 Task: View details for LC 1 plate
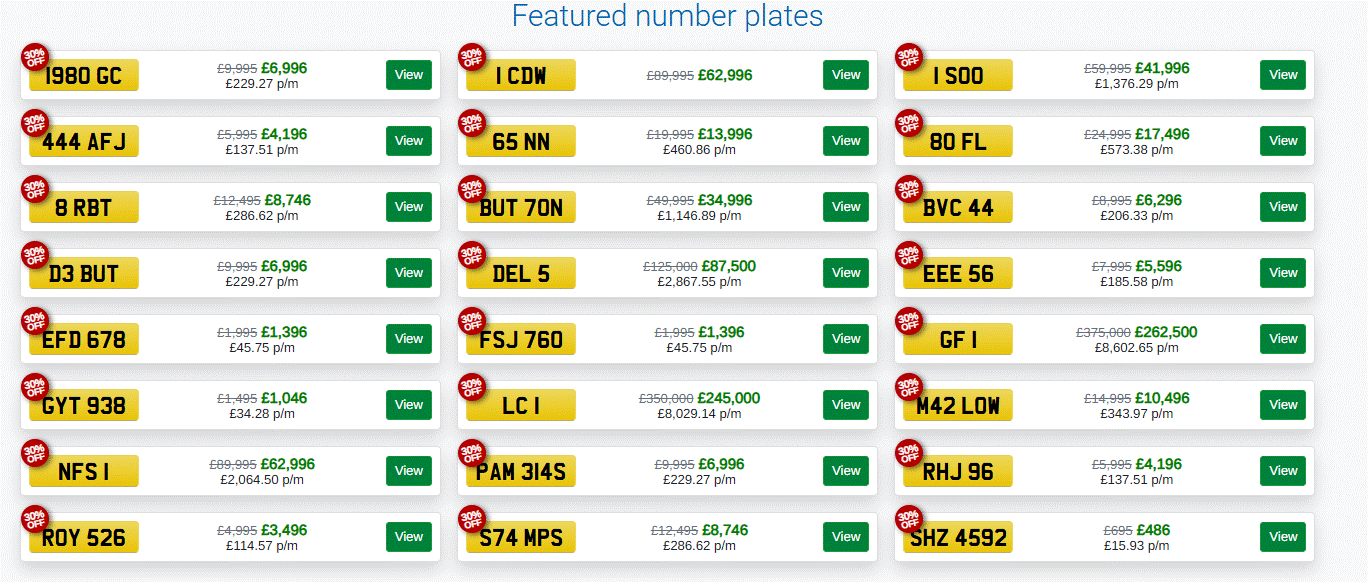coord(846,405)
